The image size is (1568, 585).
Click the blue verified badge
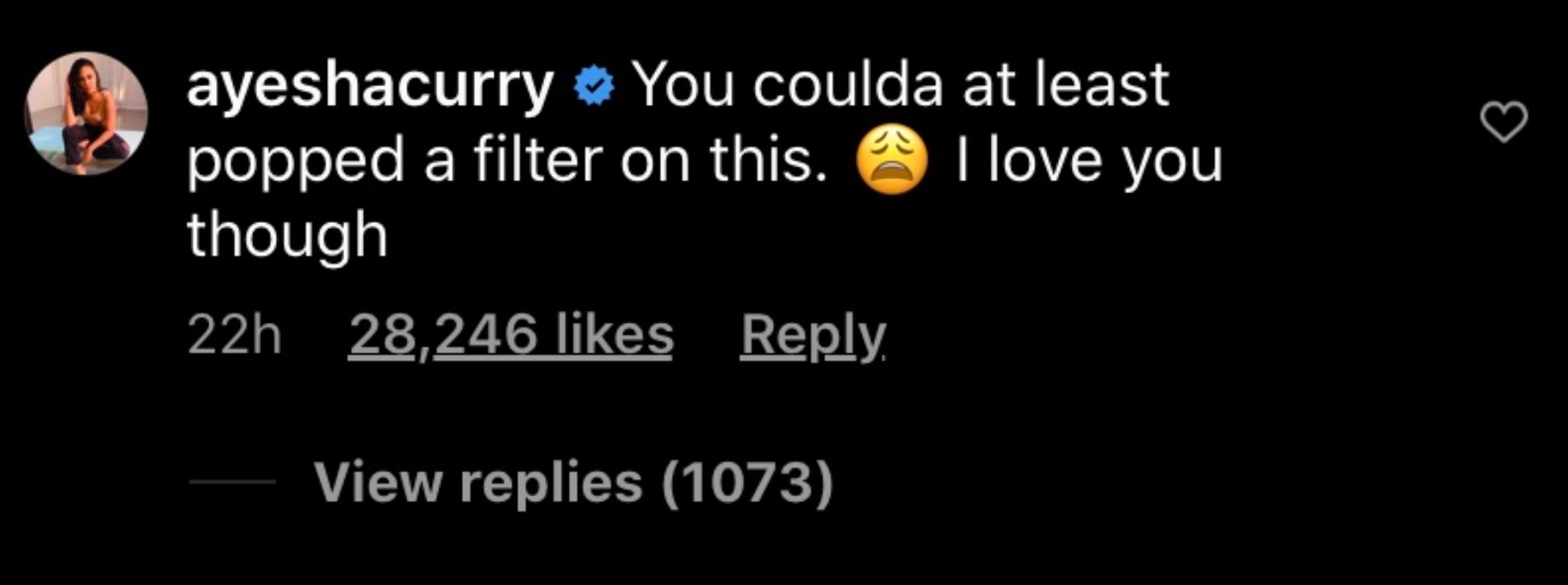594,87
